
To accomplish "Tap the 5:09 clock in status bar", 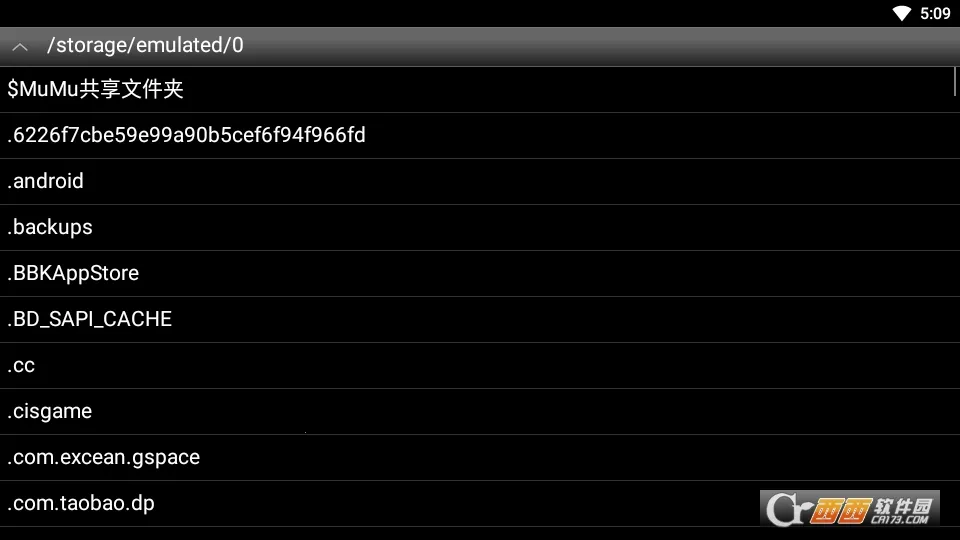I will [x=935, y=13].
